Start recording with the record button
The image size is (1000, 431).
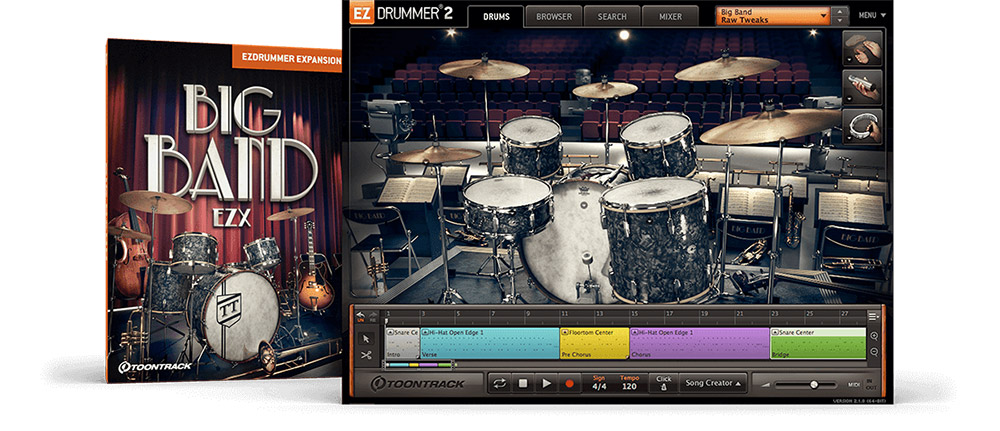point(569,383)
